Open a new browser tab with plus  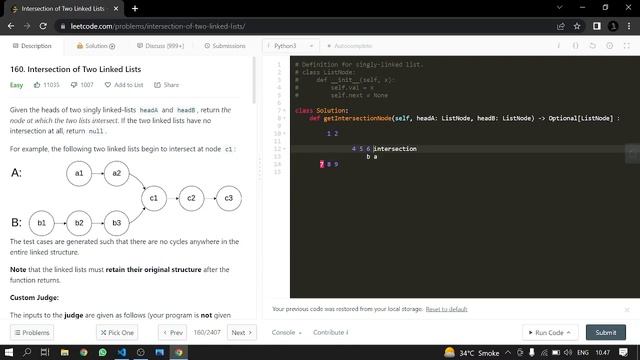(x=135, y=8)
